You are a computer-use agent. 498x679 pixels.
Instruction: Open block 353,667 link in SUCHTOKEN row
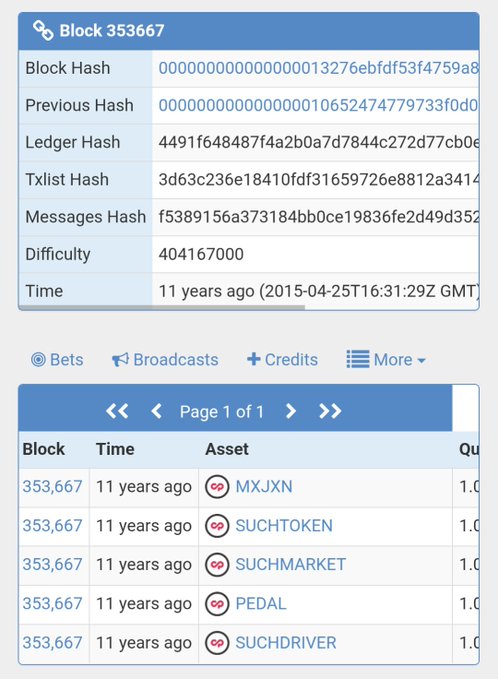(x=52, y=526)
